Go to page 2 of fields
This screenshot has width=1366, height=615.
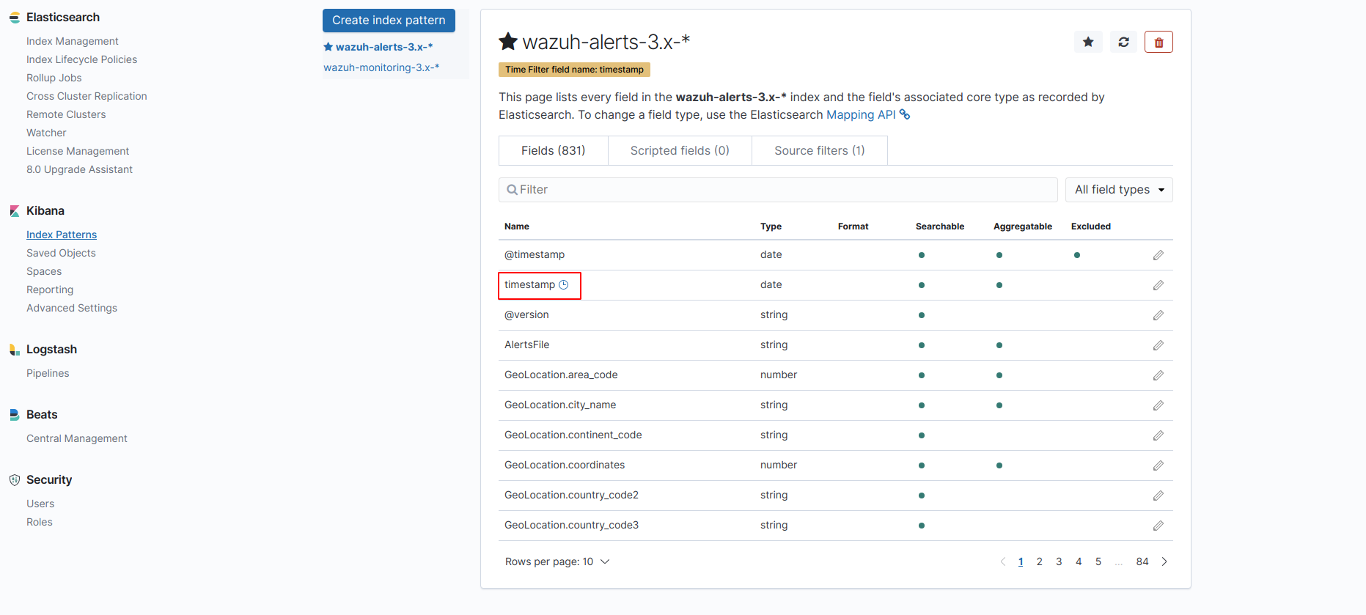point(1040,562)
